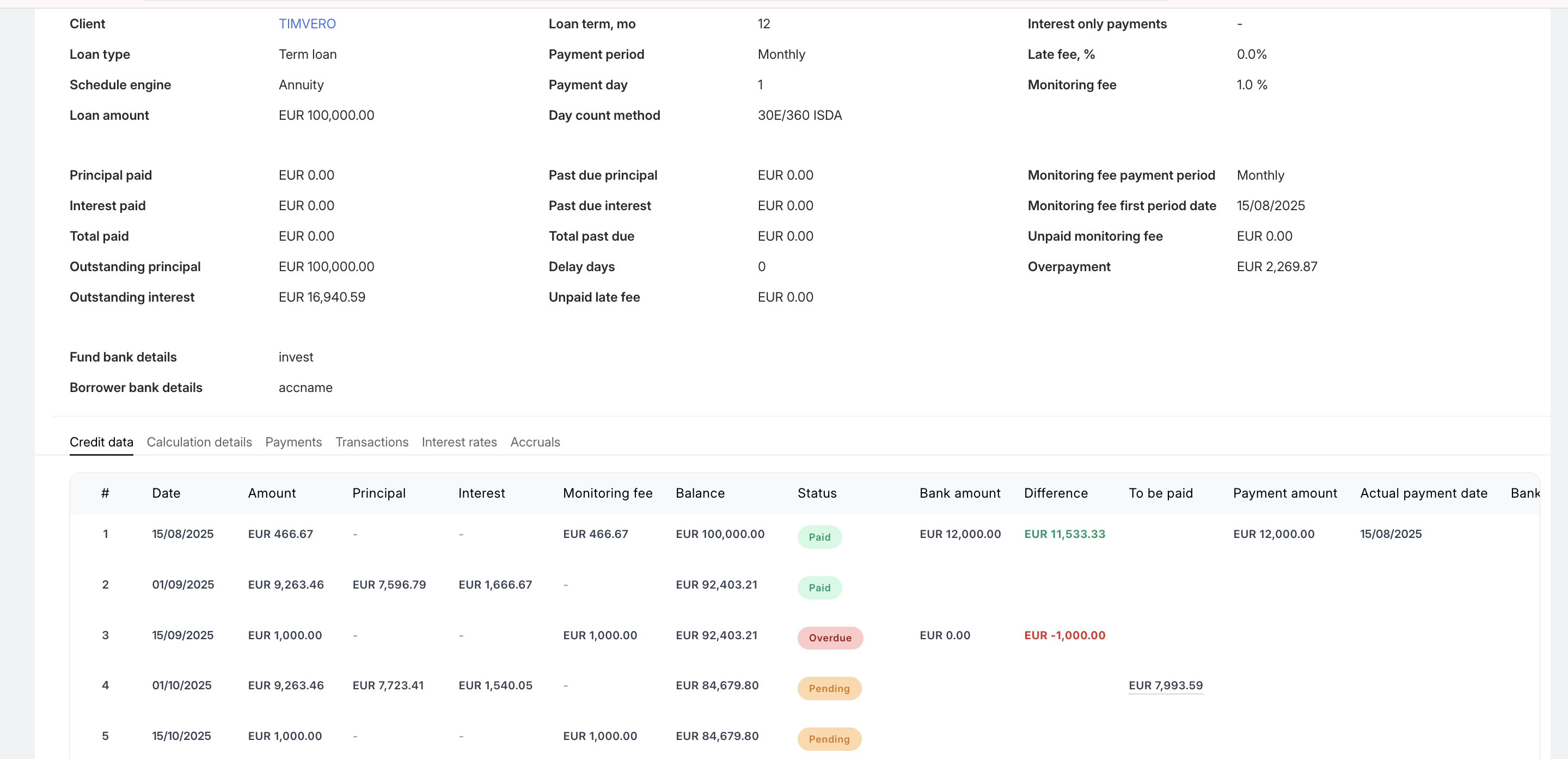Click the Date column header
Screen dimensions: 1568x759
(x=166, y=493)
